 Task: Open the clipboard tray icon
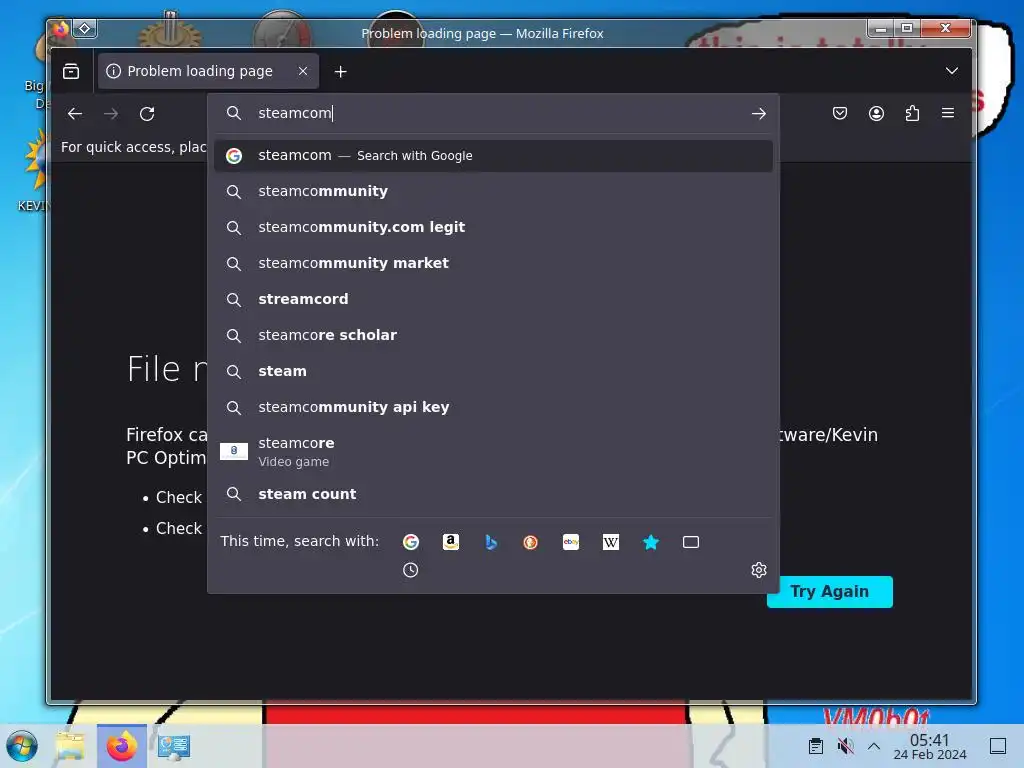816,746
